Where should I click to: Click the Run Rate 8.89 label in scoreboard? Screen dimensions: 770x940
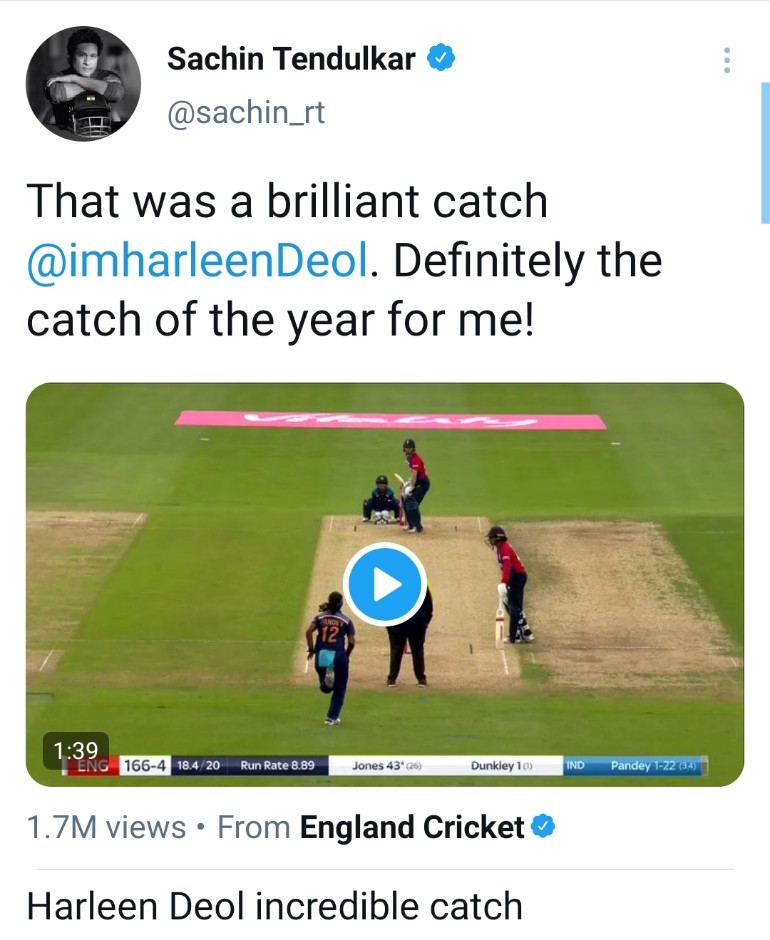278,766
